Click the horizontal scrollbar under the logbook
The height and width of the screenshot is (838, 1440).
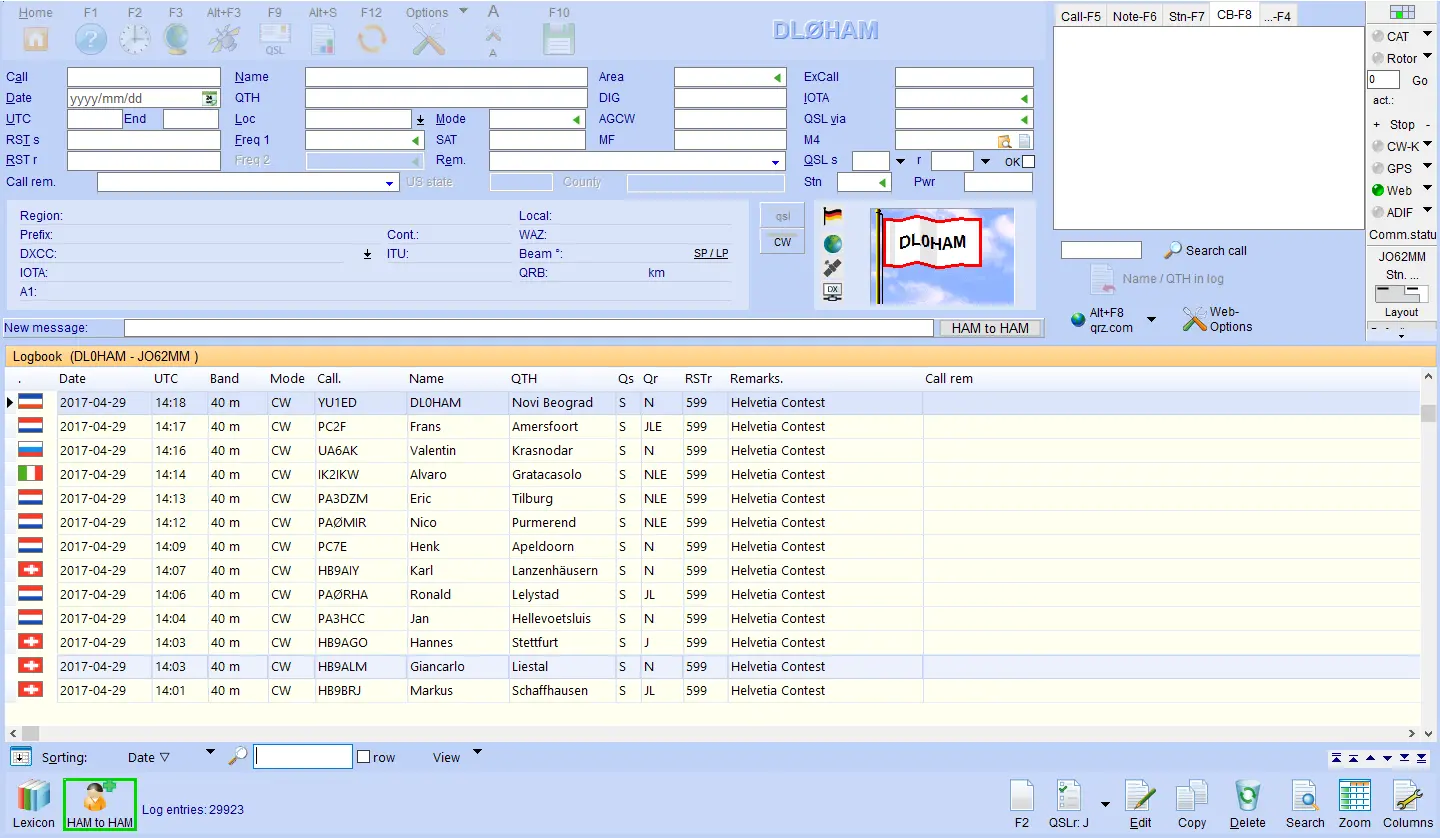tap(713, 733)
